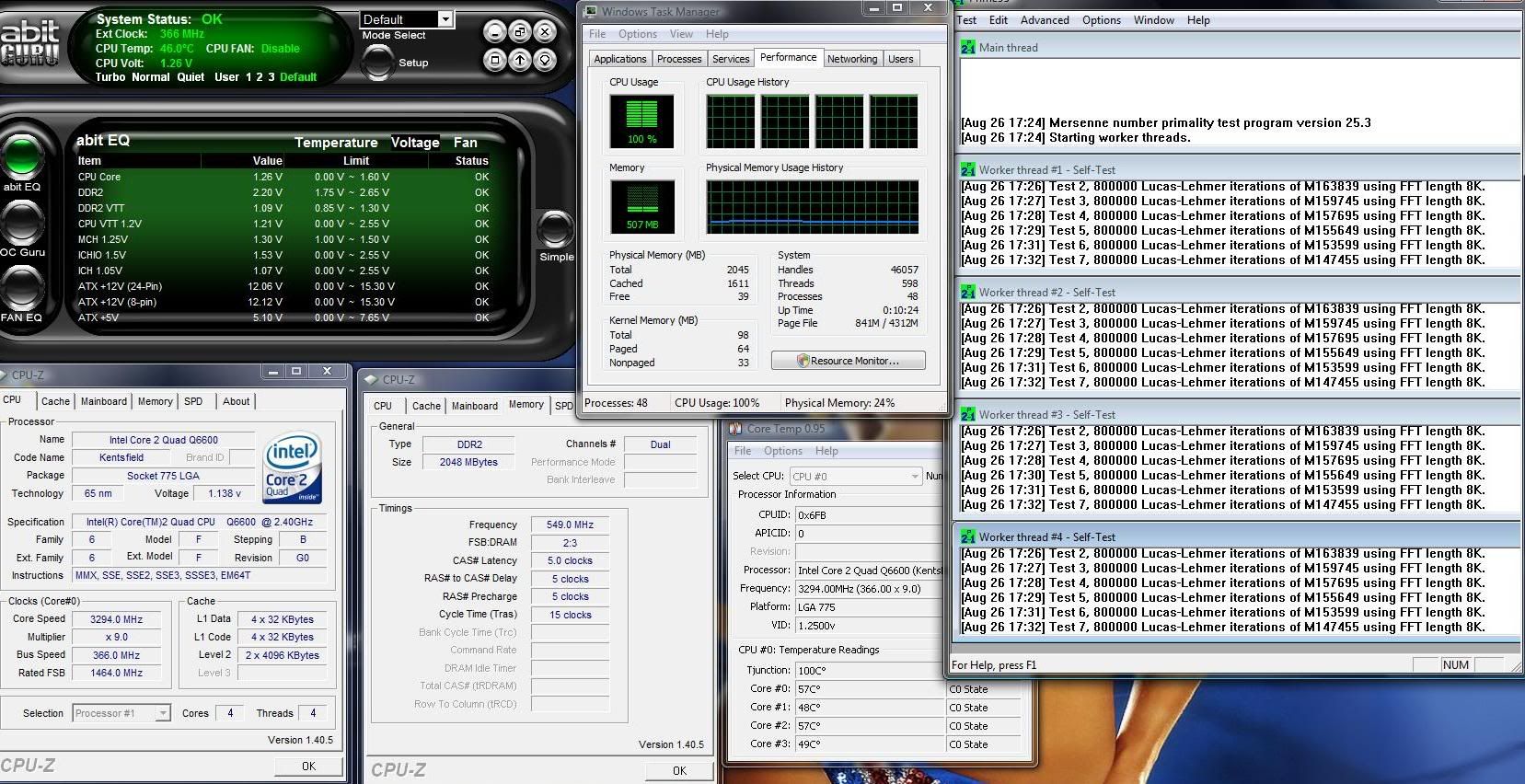This screenshot has width=1525, height=784.
Task: Click the first CPU Usage History graph
Action: (731, 121)
